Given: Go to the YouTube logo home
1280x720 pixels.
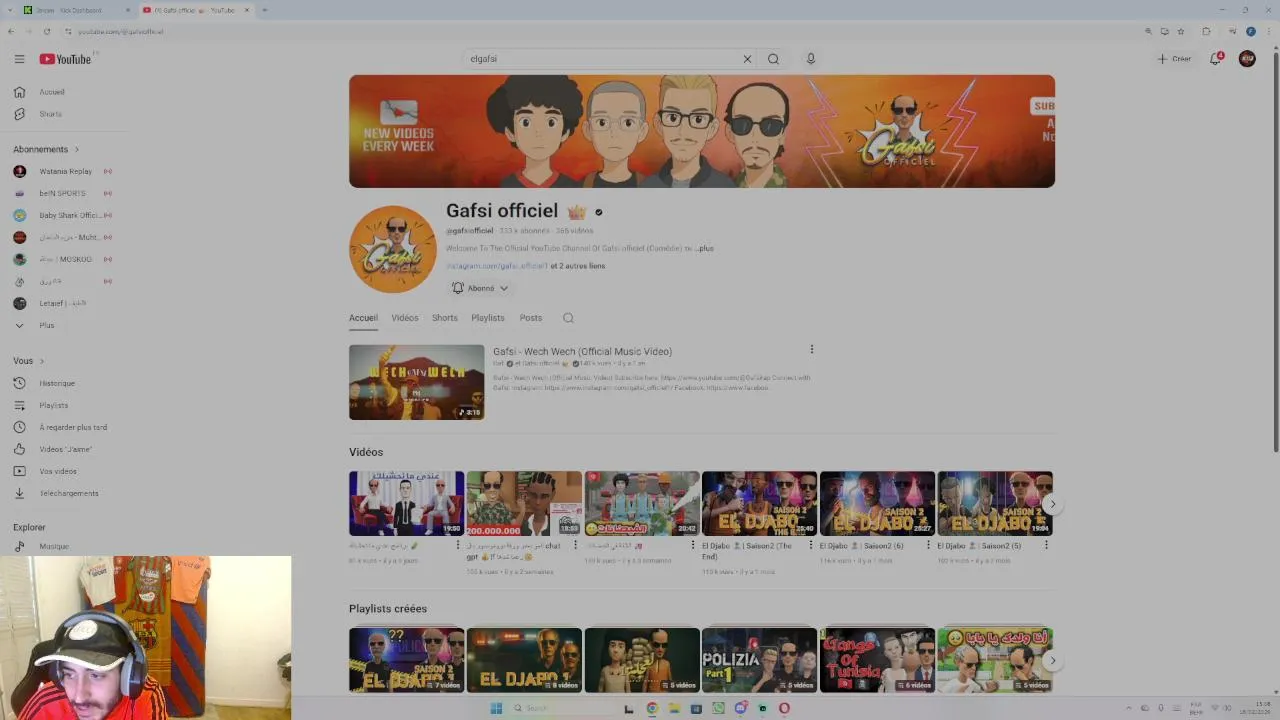Looking at the screenshot, I should tap(65, 59).
